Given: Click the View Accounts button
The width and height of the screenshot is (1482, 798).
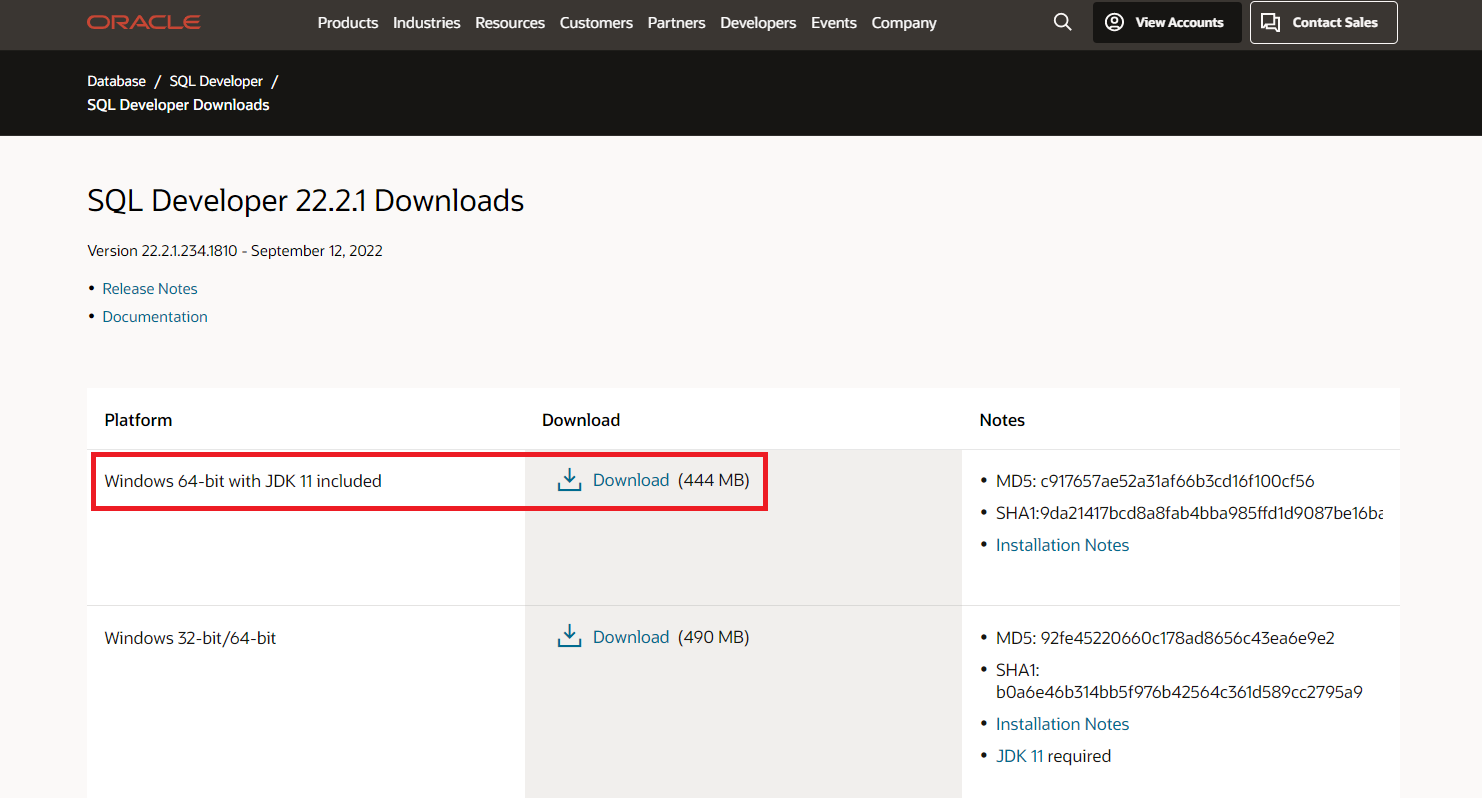Looking at the screenshot, I should [x=1167, y=22].
